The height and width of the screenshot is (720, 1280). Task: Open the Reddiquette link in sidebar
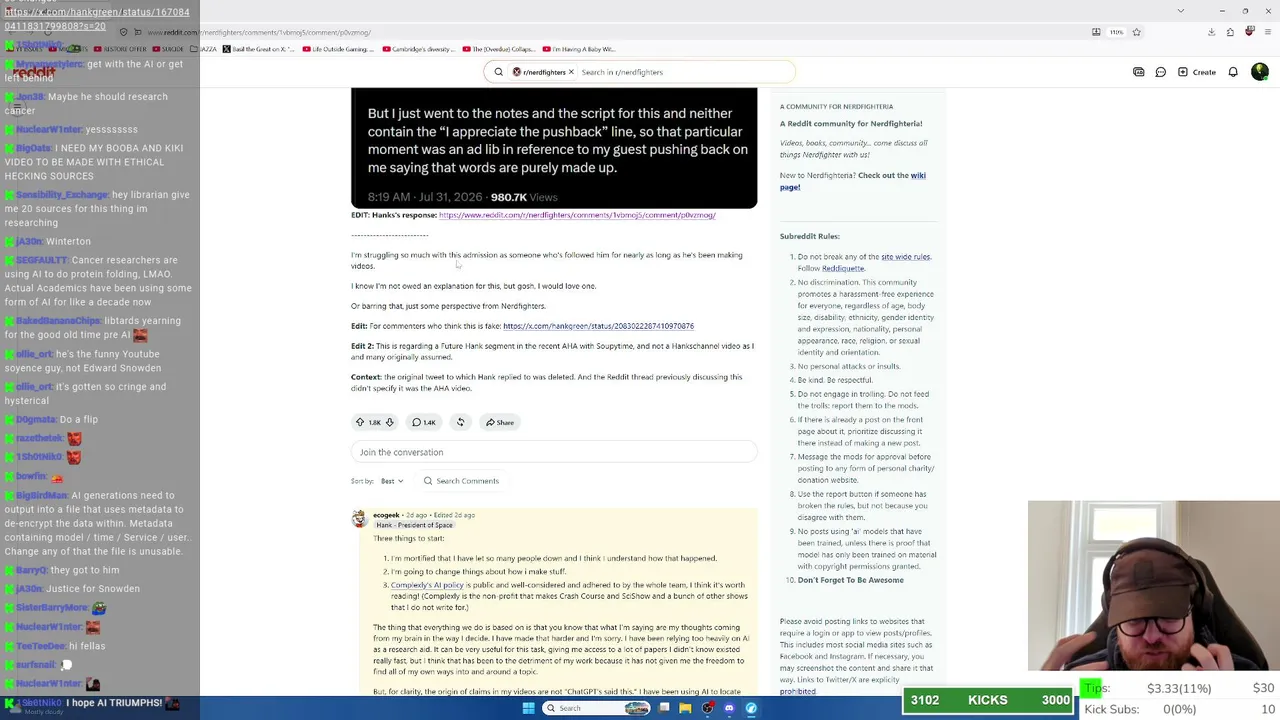tap(843, 268)
